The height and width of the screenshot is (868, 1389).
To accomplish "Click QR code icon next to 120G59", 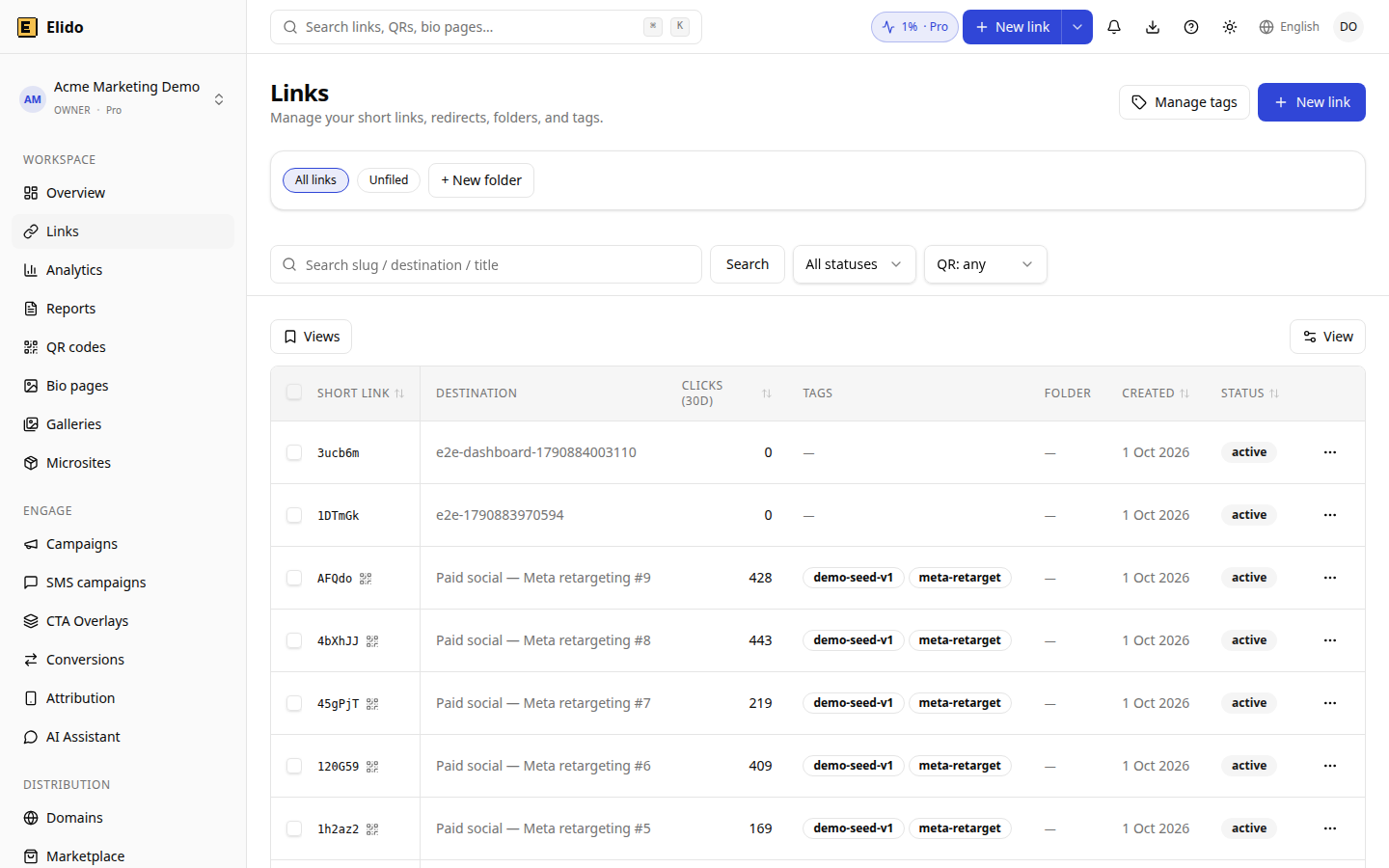I will click(372, 767).
